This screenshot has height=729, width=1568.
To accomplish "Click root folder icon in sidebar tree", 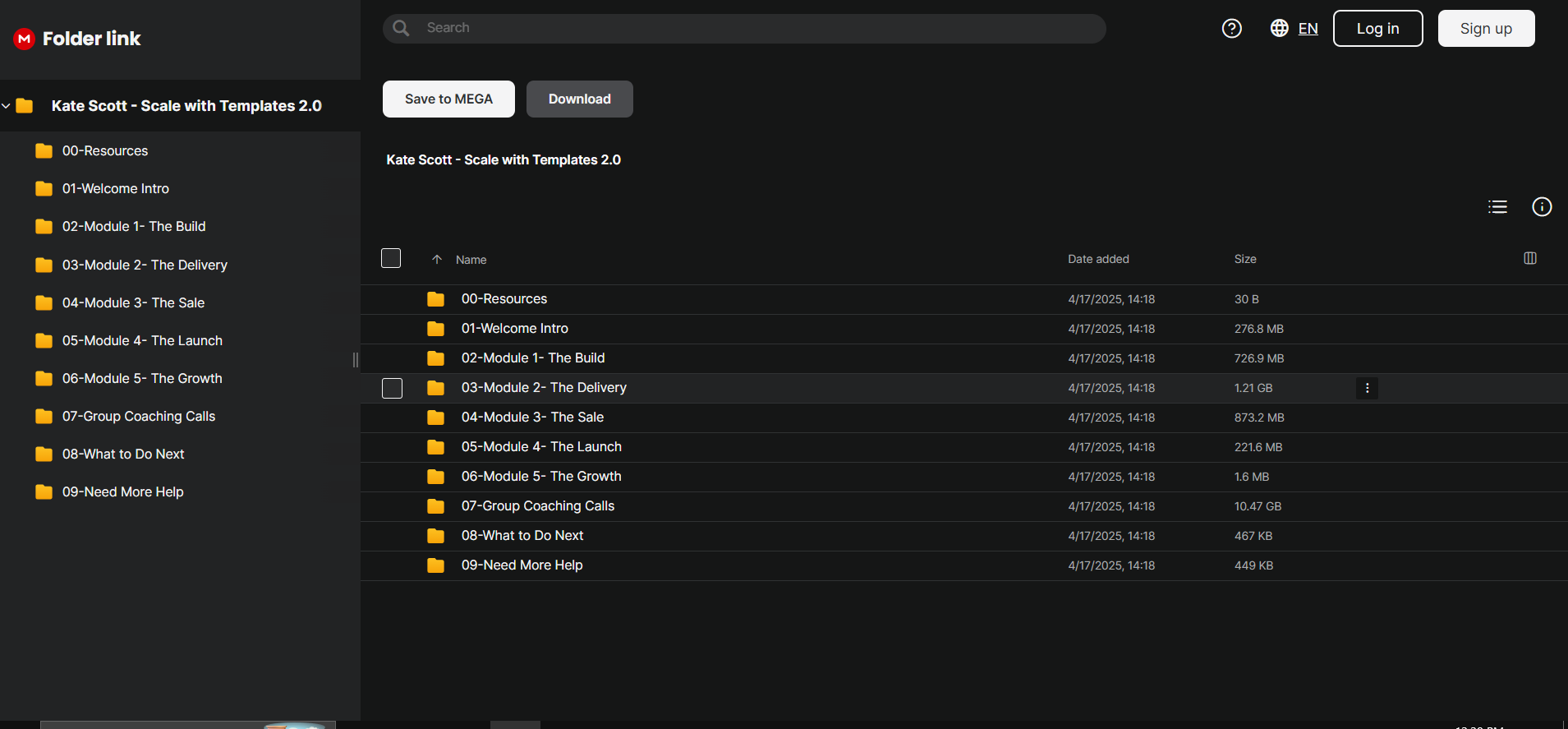I will coord(25,106).
